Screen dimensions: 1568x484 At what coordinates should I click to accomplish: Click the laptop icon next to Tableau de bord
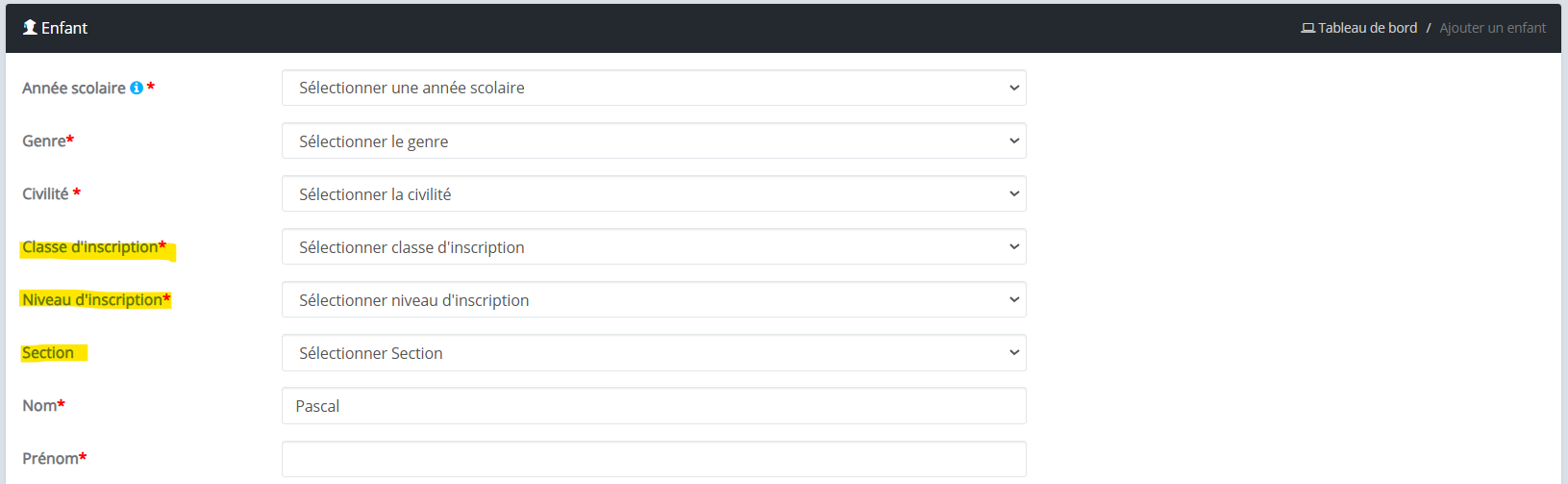[1307, 28]
